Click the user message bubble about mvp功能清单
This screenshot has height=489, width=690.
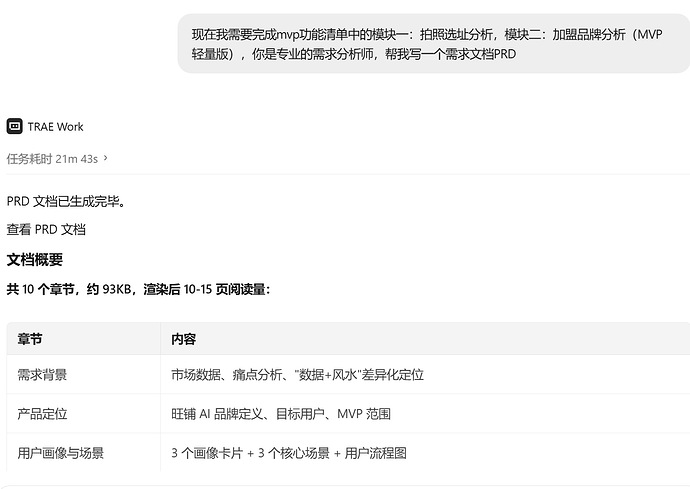pyautogui.click(x=433, y=44)
